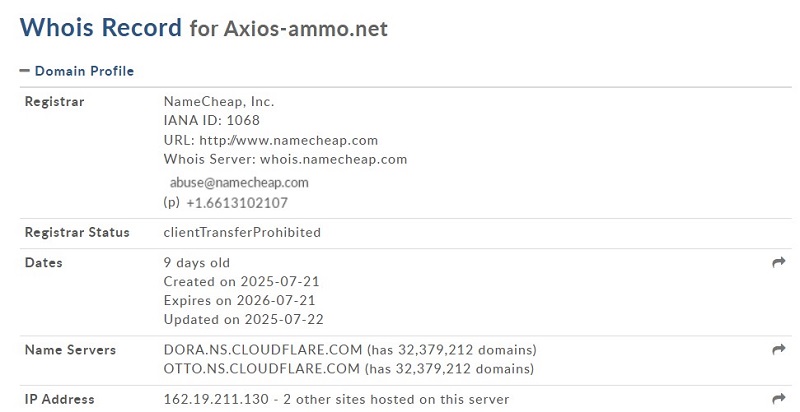
Task: Click the Axios-ammo.net domain title
Action: pyautogui.click(x=306, y=29)
